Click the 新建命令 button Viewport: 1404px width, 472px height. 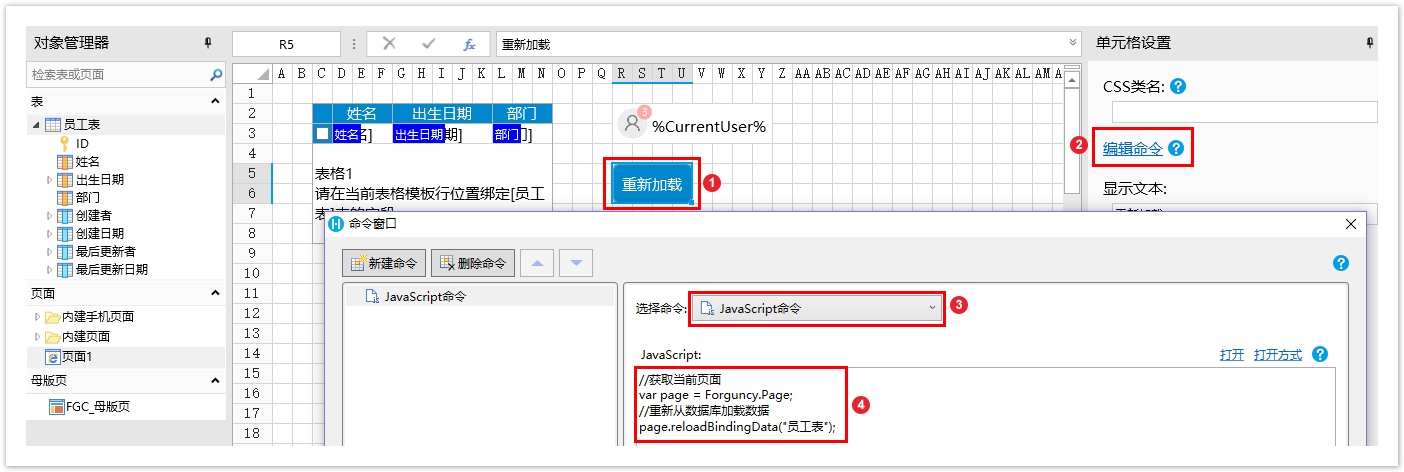(385, 263)
